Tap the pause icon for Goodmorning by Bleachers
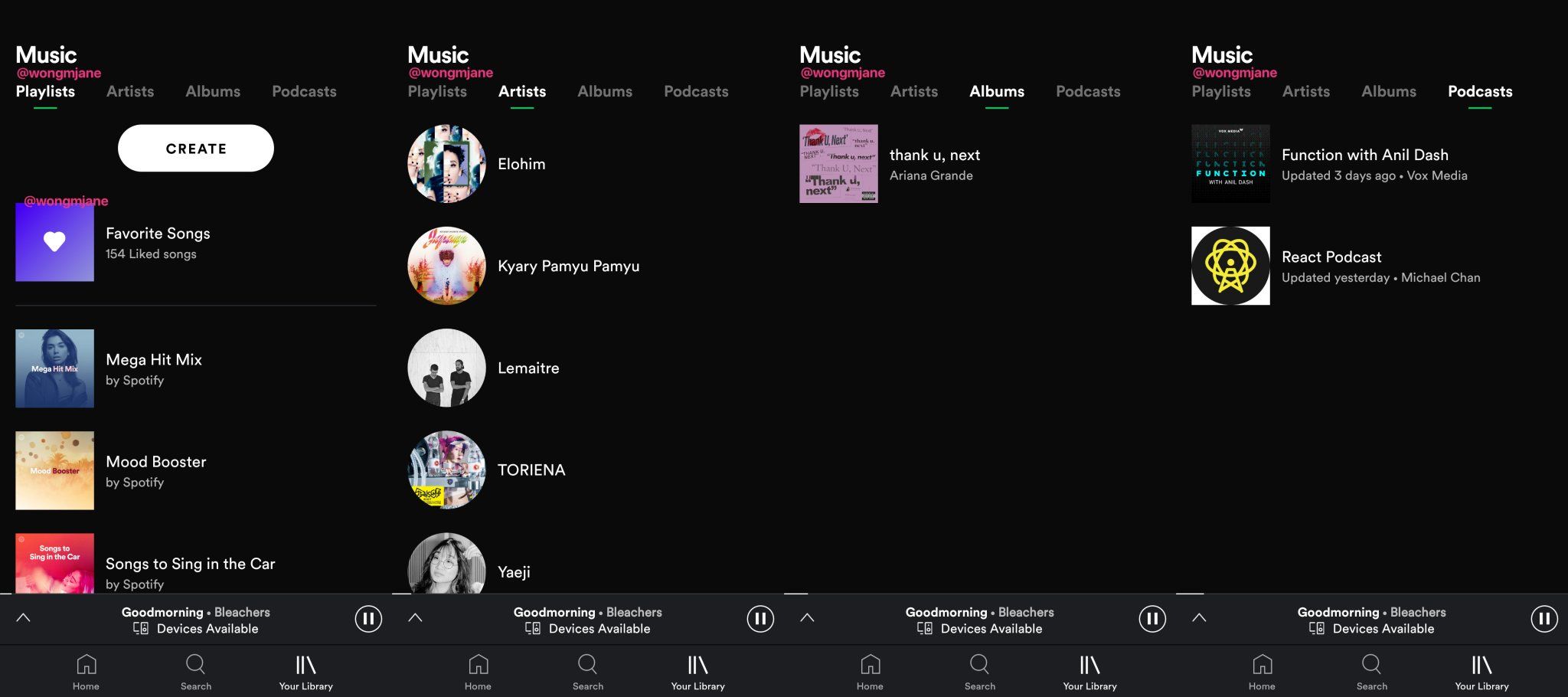The height and width of the screenshot is (697, 1568). point(368,618)
